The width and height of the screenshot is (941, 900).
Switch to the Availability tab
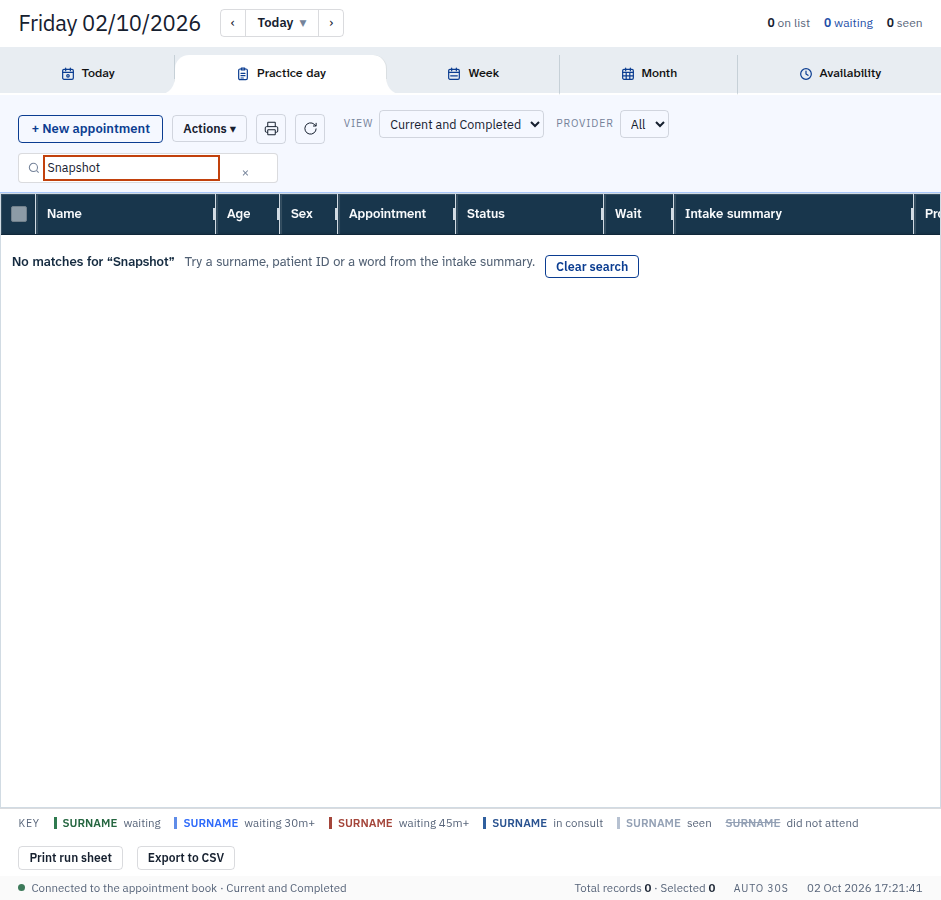(840, 73)
